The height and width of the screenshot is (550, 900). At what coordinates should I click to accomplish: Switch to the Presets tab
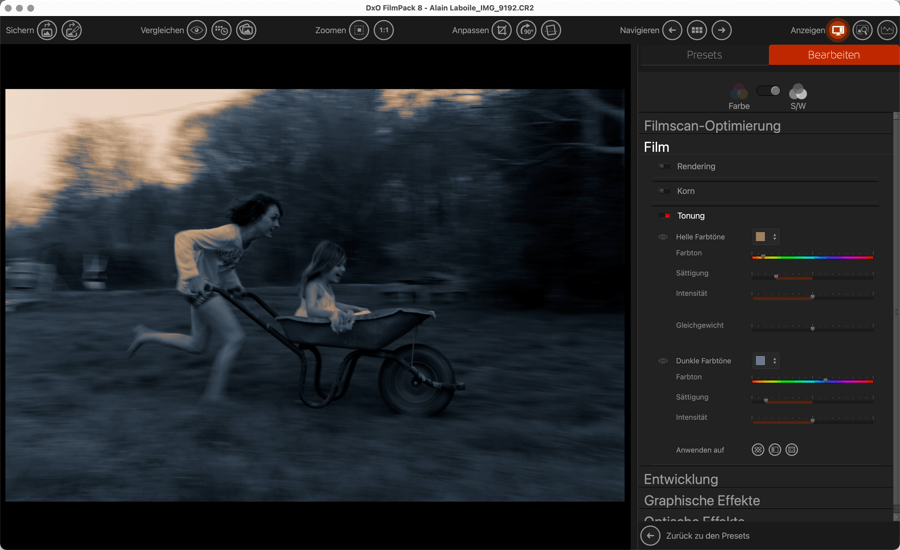coord(704,55)
